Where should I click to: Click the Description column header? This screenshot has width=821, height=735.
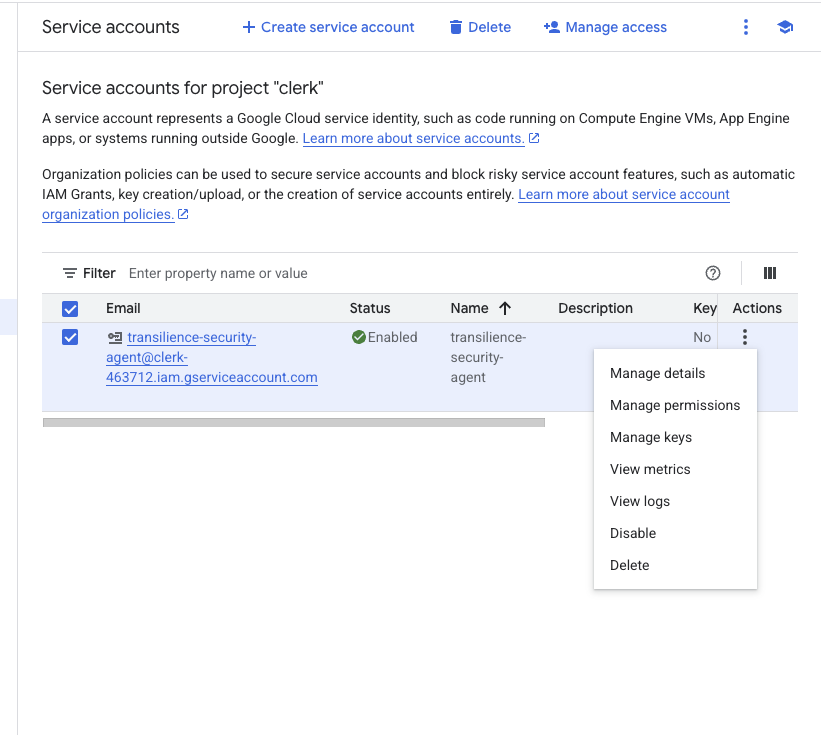(x=595, y=308)
